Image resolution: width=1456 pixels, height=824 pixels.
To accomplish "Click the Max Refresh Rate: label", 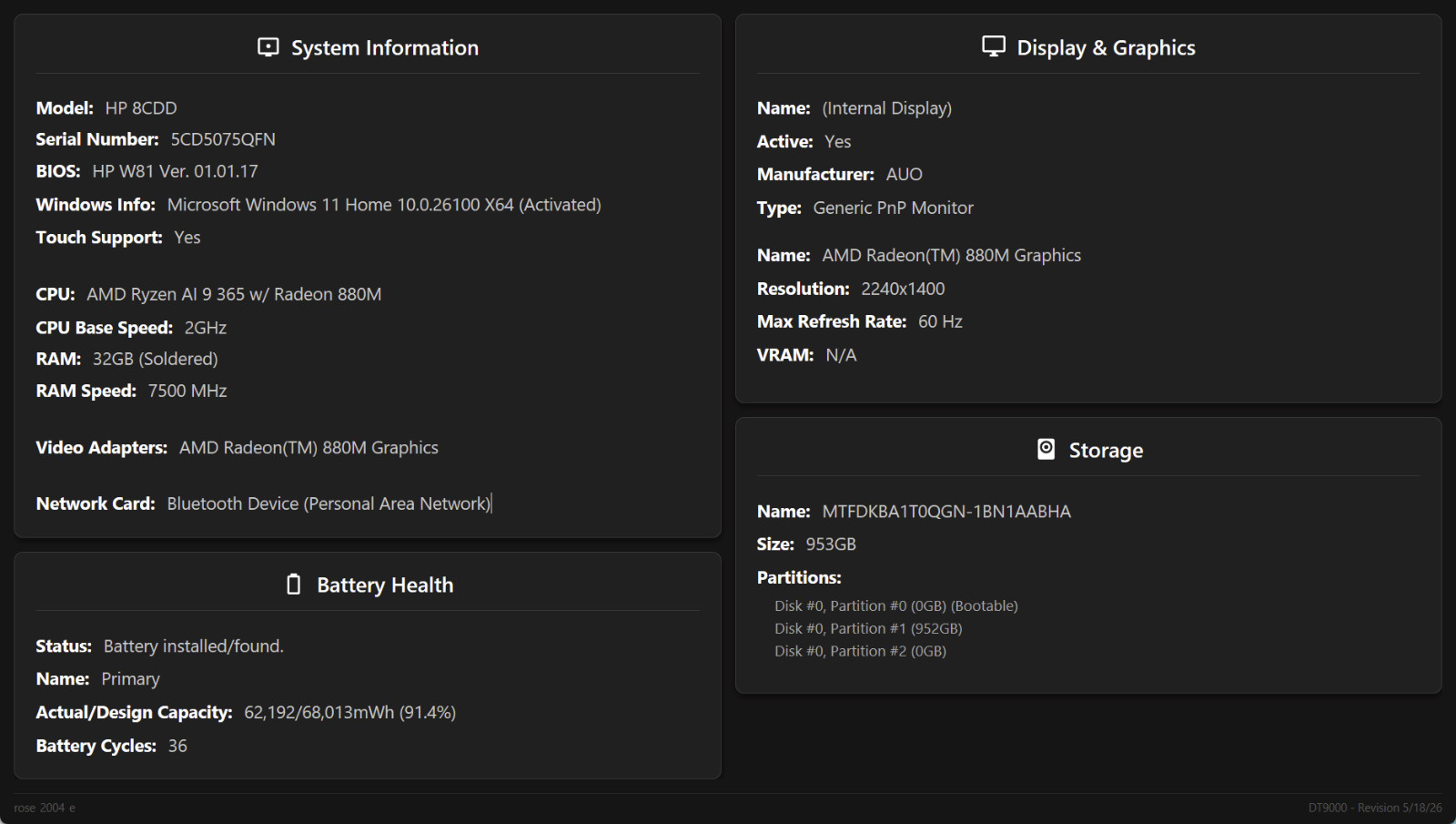I will [x=832, y=321].
